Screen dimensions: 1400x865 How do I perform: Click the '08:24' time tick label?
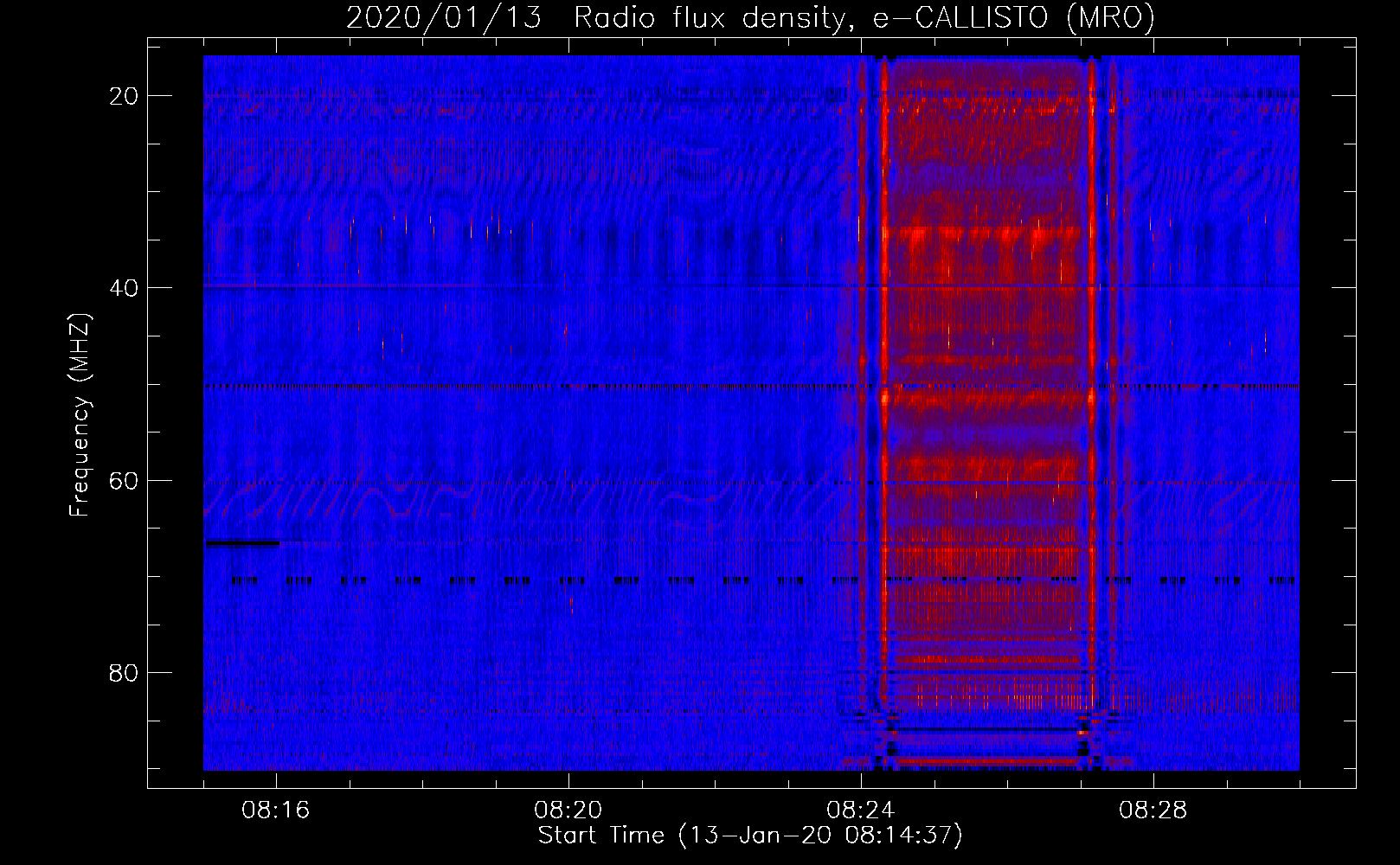[x=861, y=811]
